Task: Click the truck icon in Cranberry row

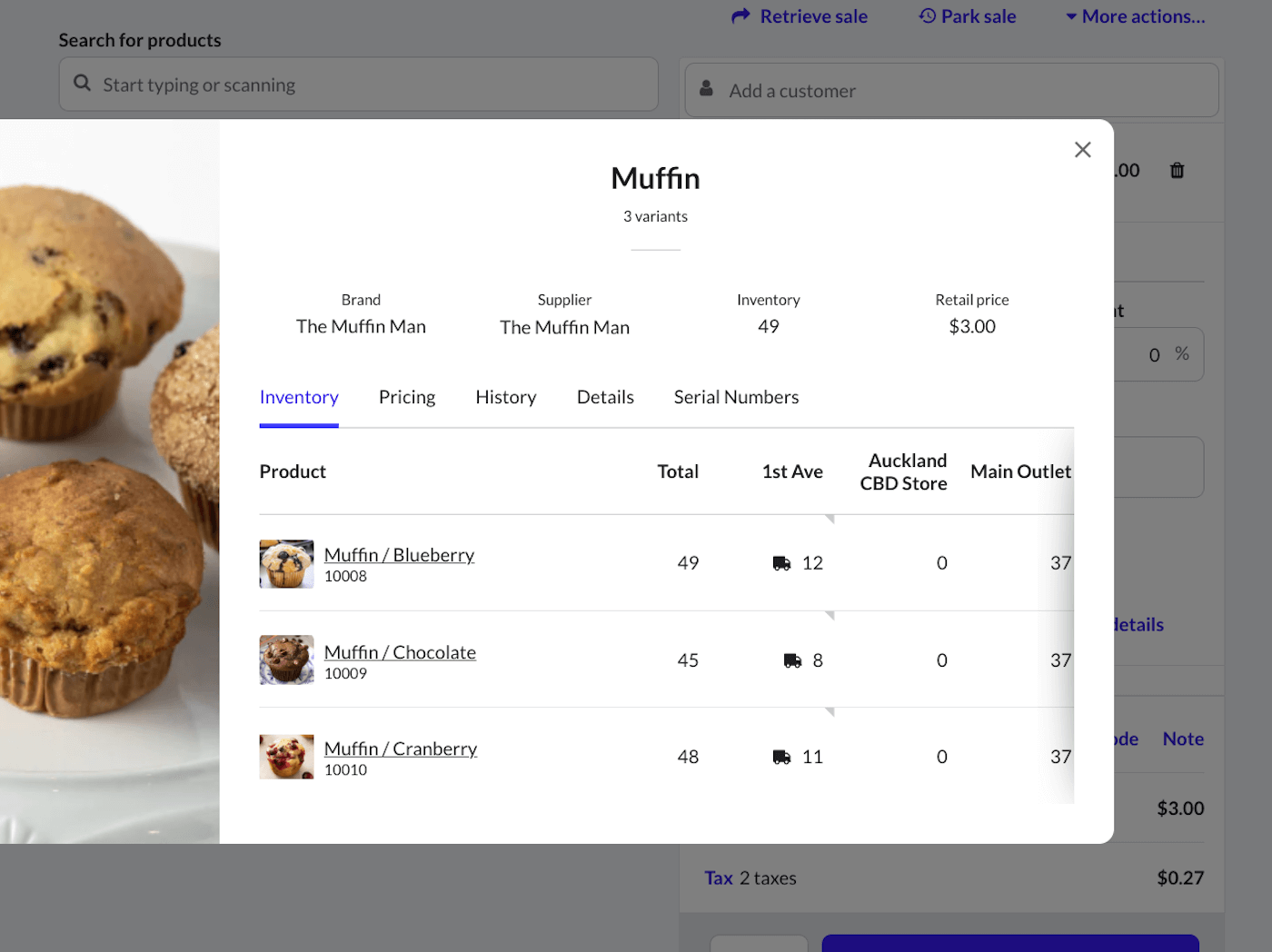Action: [781, 757]
